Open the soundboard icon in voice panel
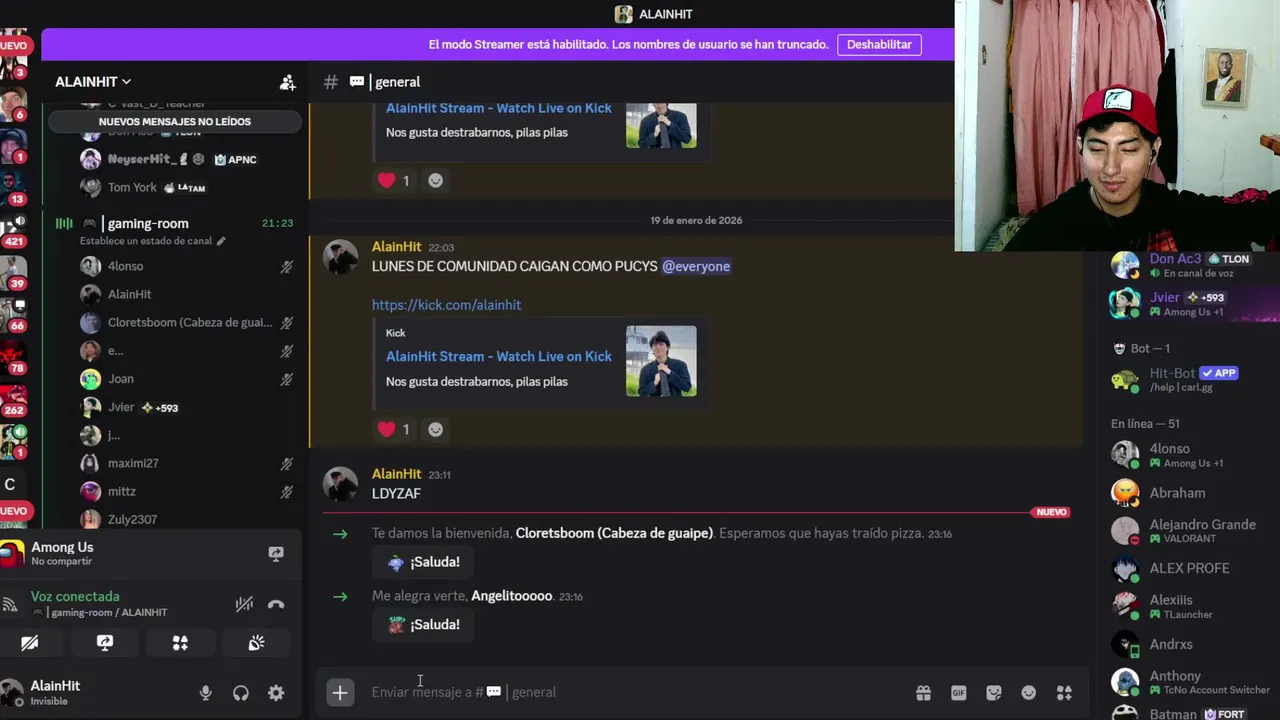 256,643
